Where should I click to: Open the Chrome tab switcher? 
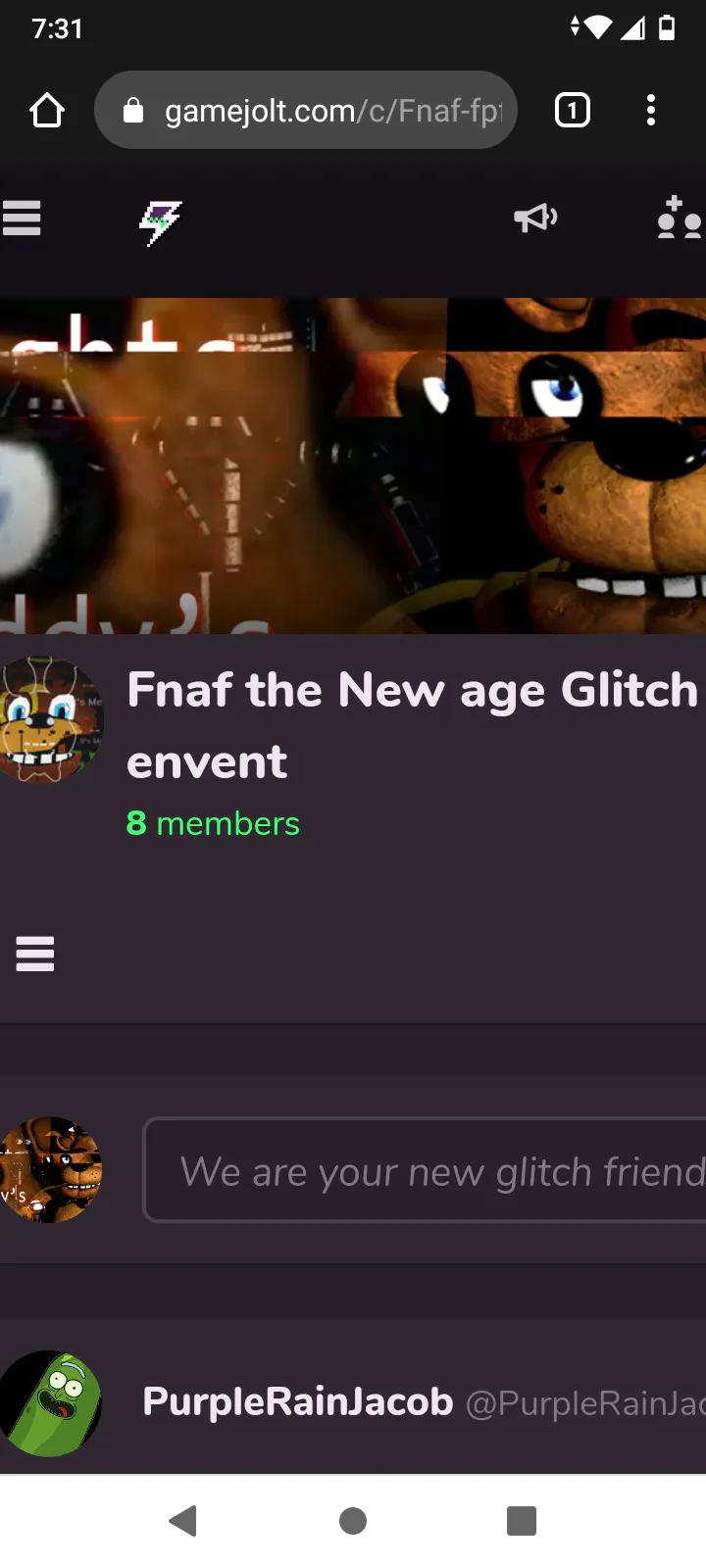click(573, 111)
